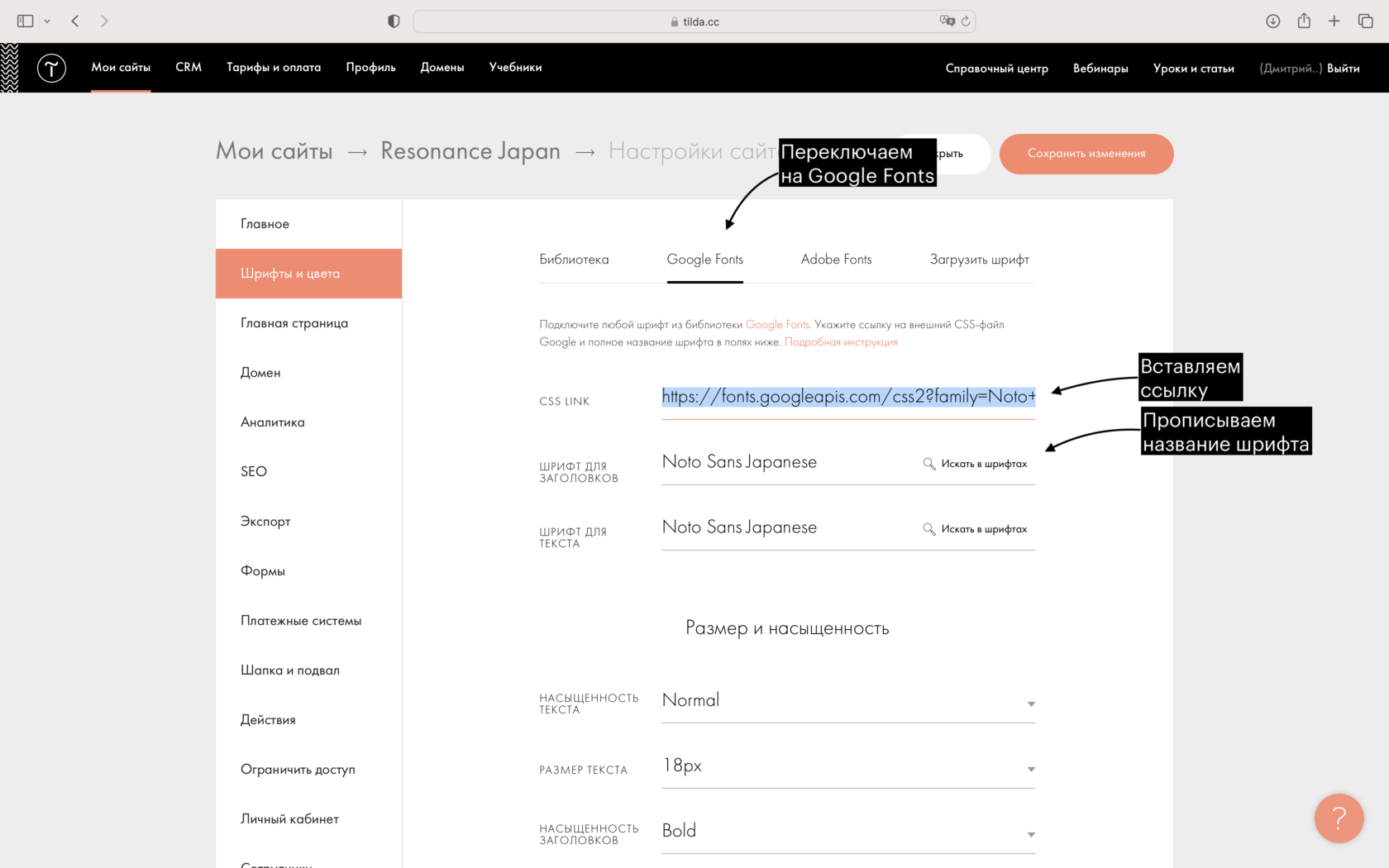Switch to the Adobe Fonts tab
This screenshot has width=1389, height=868.
tap(836, 260)
